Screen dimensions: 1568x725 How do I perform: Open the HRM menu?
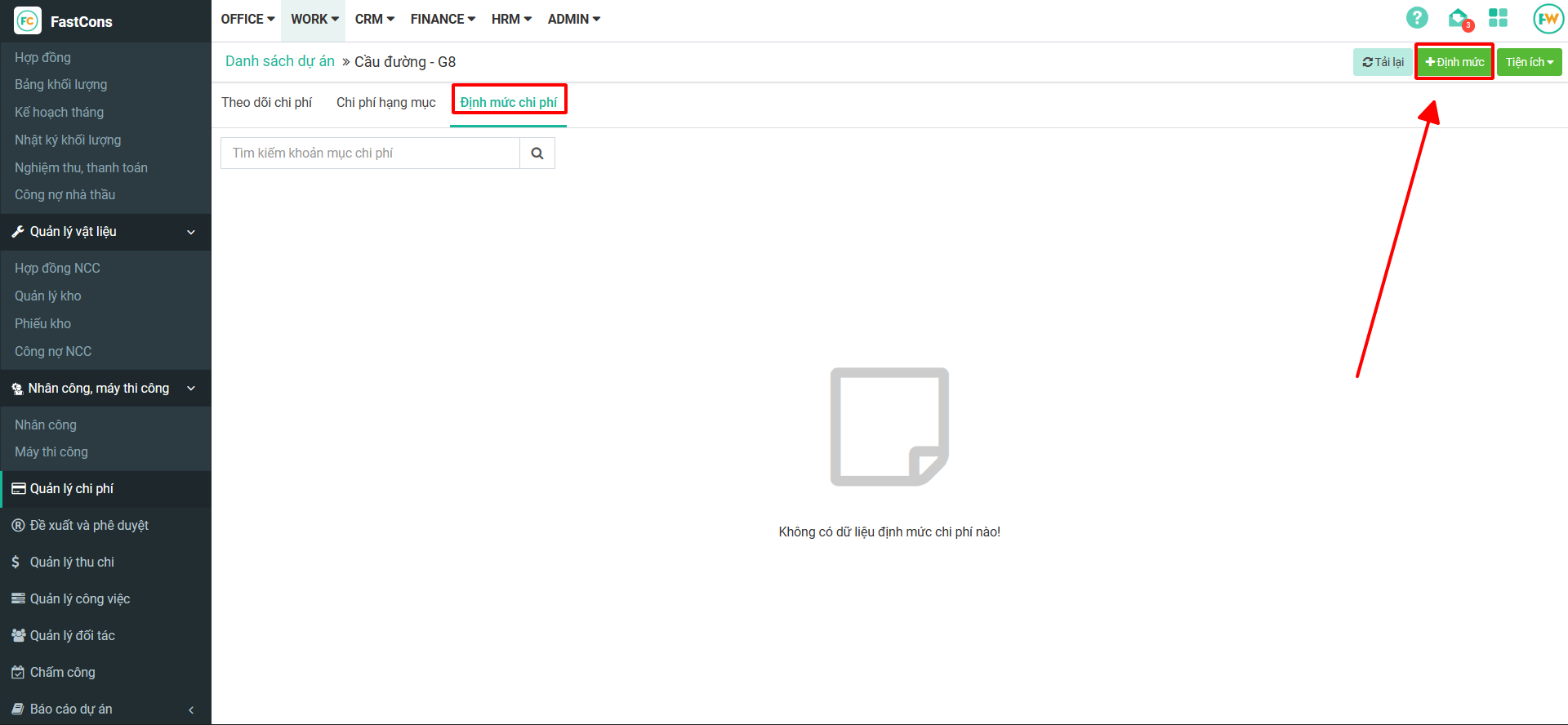pyautogui.click(x=511, y=20)
